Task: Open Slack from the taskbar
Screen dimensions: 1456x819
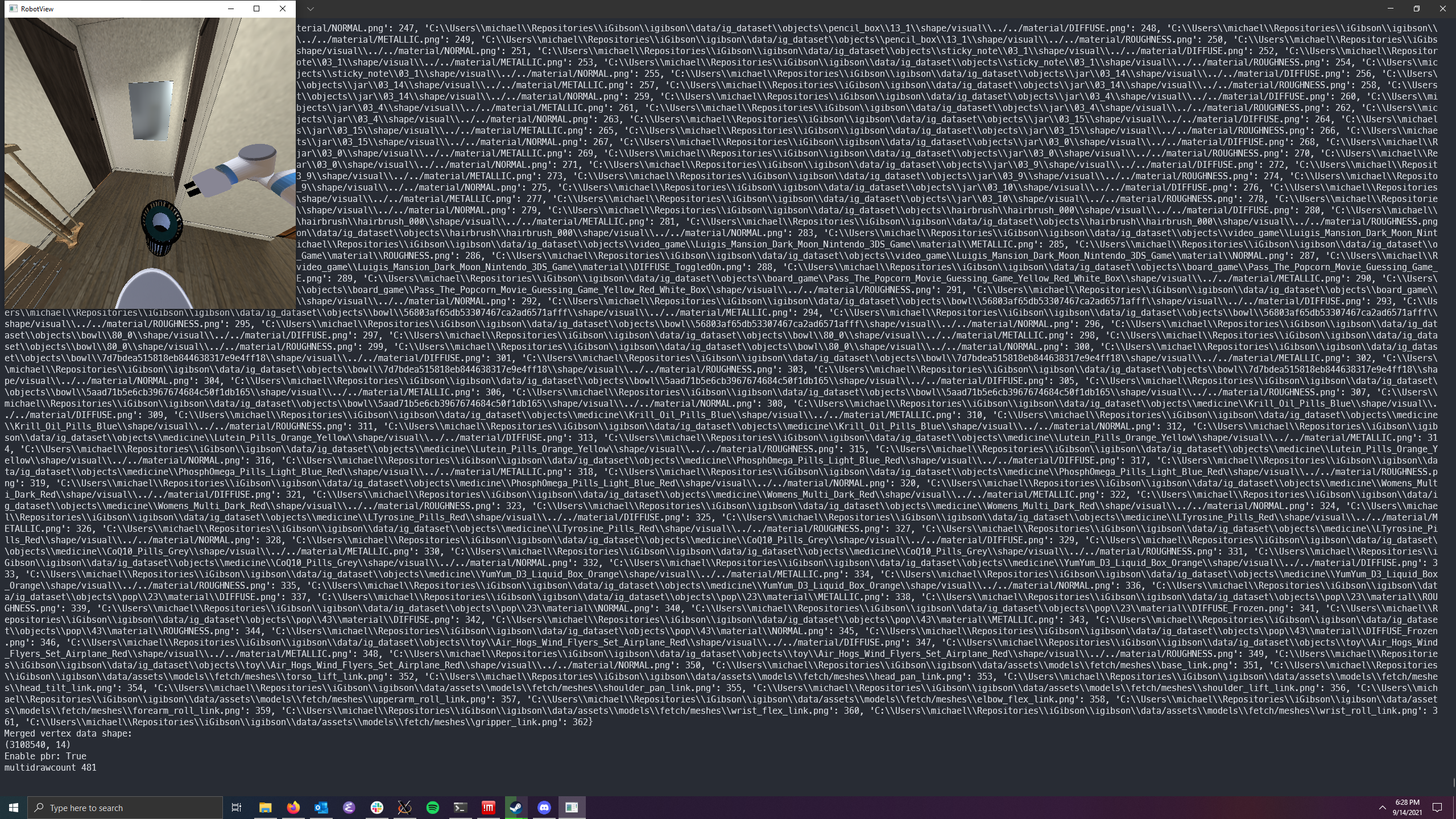Action: tap(377, 807)
